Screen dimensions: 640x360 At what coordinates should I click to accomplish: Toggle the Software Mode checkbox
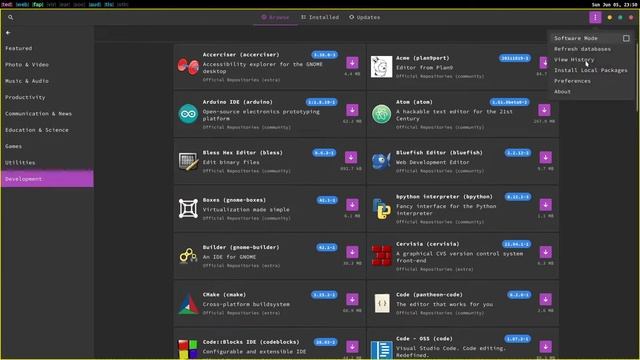click(x=626, y=38)
